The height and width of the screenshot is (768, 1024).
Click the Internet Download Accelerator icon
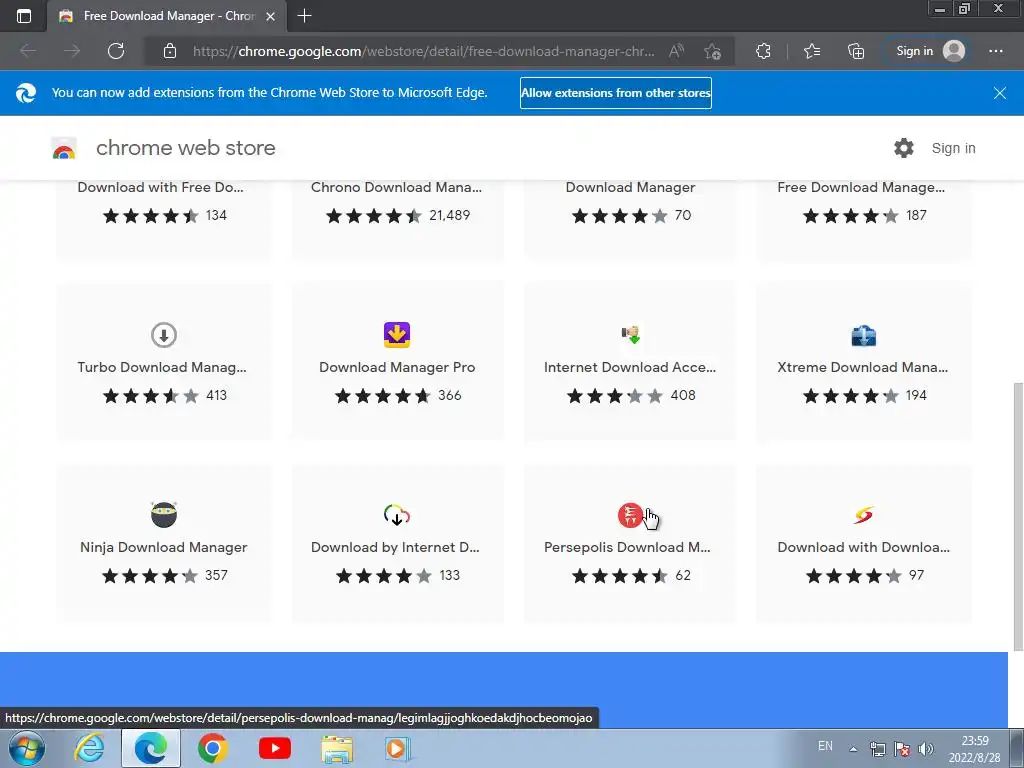(630, 335)
